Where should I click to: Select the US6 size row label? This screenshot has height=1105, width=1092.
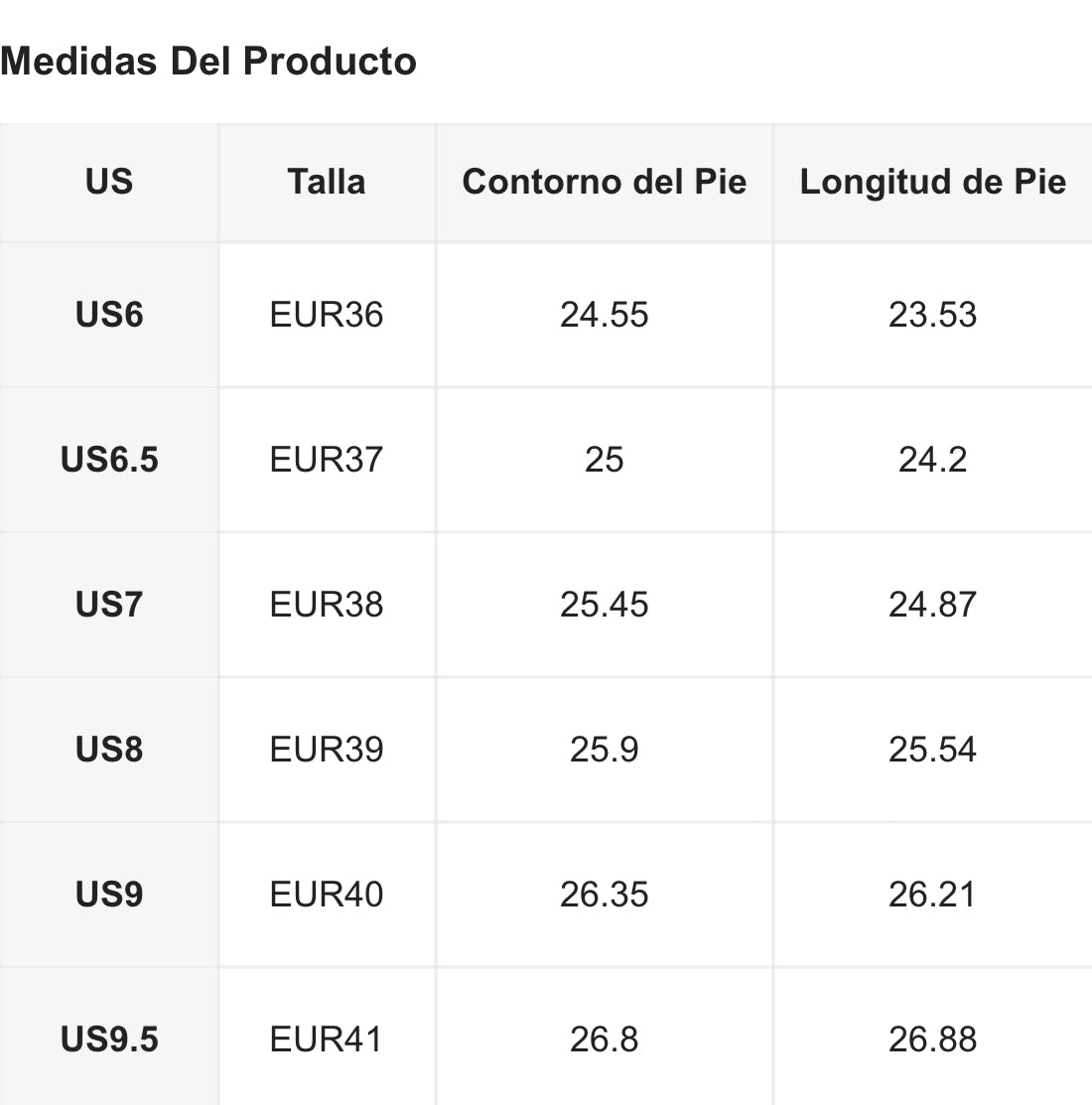[109, 315]
